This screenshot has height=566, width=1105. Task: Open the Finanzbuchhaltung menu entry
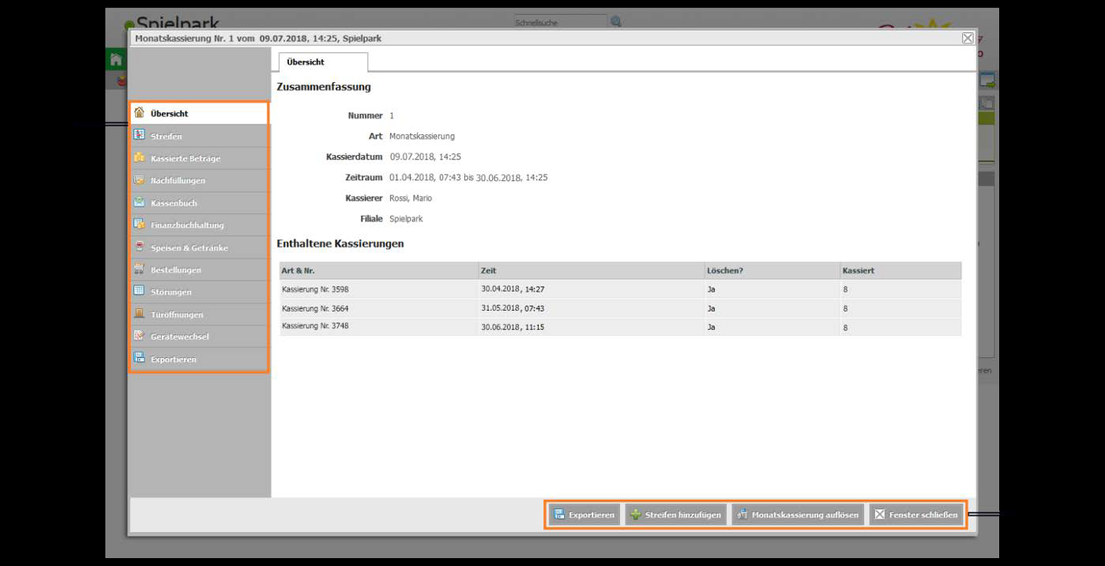[199, 225]
